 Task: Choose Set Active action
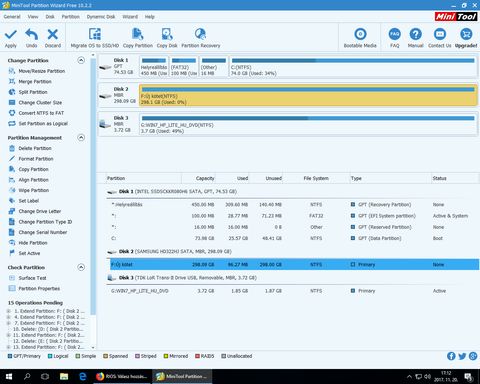coord(29,253)
